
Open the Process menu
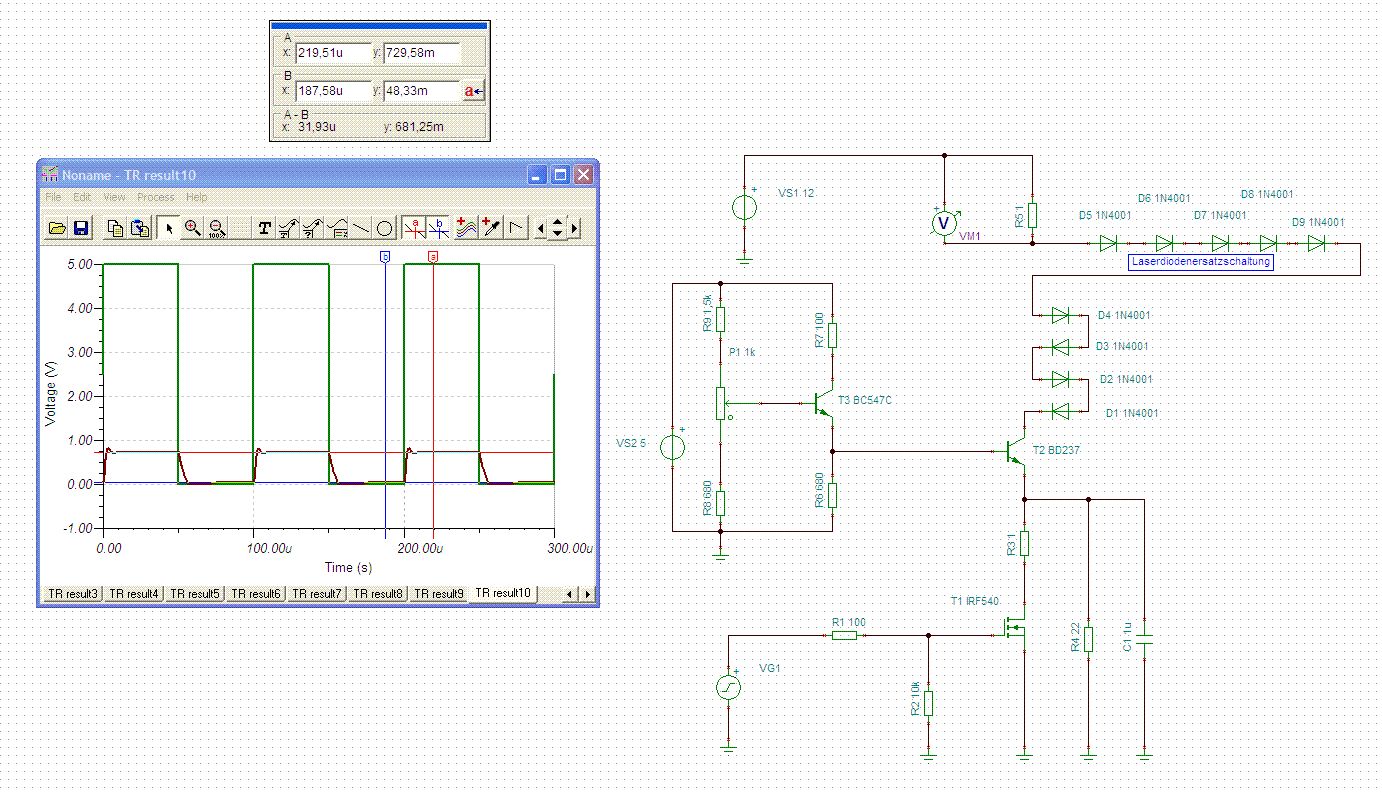155,198
